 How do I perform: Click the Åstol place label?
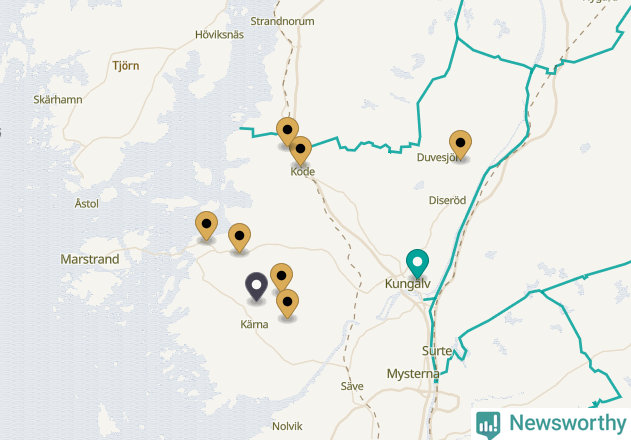(87, 203)
